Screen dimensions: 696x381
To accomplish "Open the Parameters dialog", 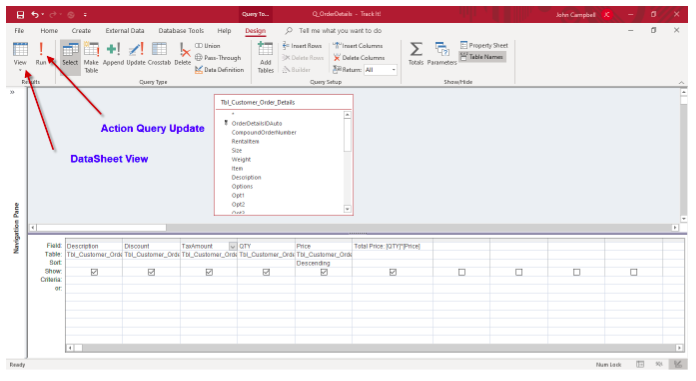I will click(442, 54).
